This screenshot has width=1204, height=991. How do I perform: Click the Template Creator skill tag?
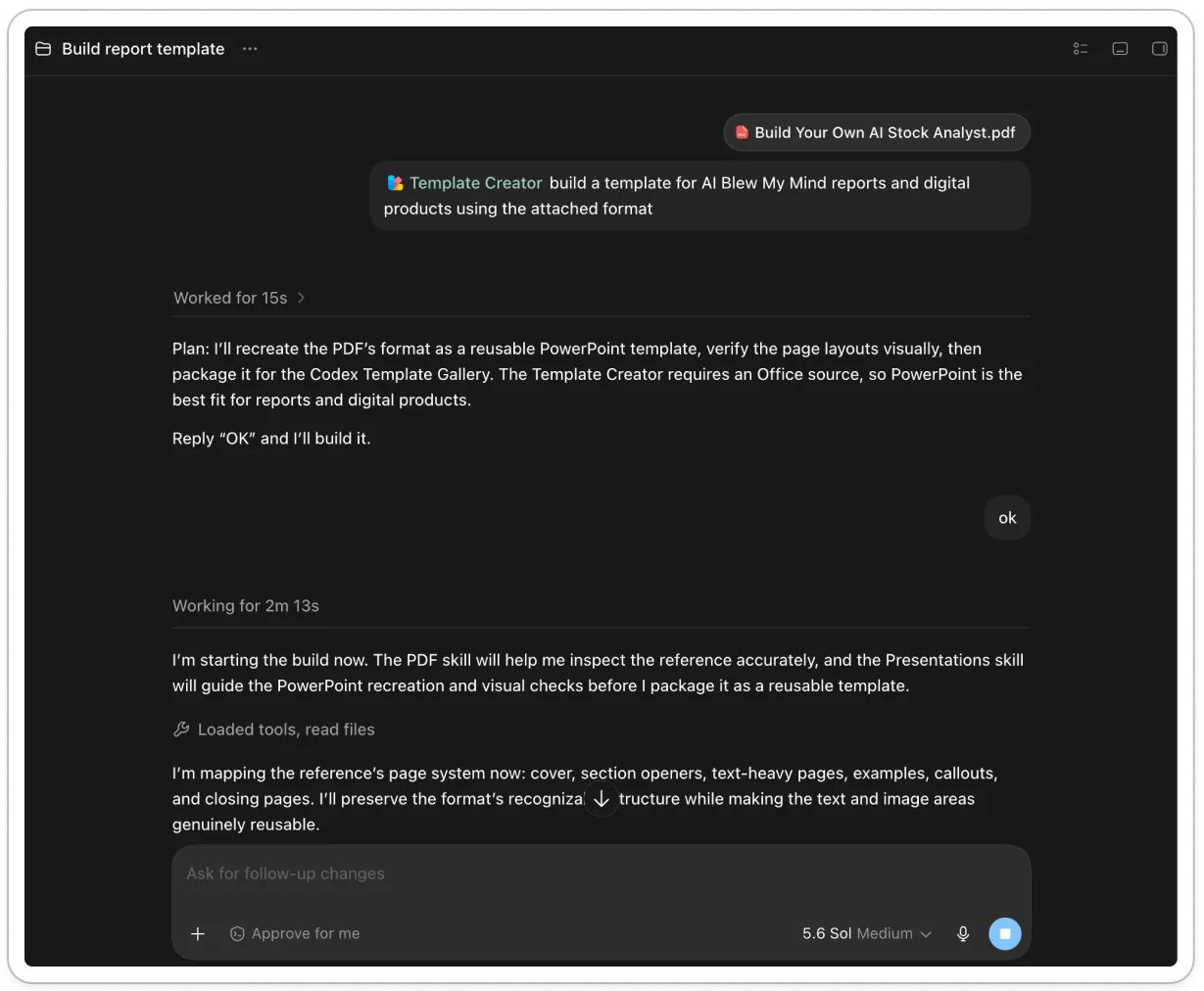[464, 183]
